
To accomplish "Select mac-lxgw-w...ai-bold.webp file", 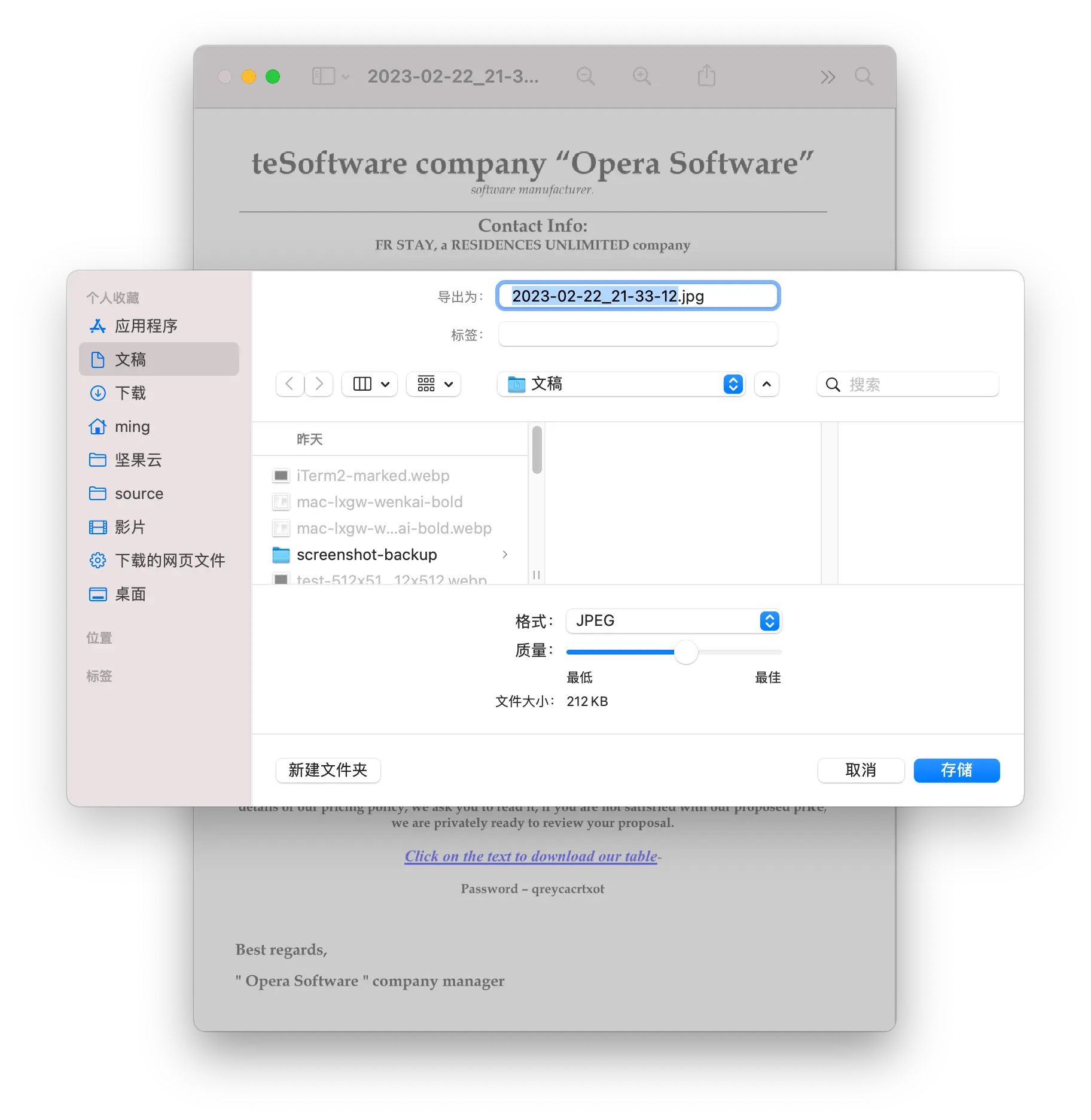I will point(390,528).
